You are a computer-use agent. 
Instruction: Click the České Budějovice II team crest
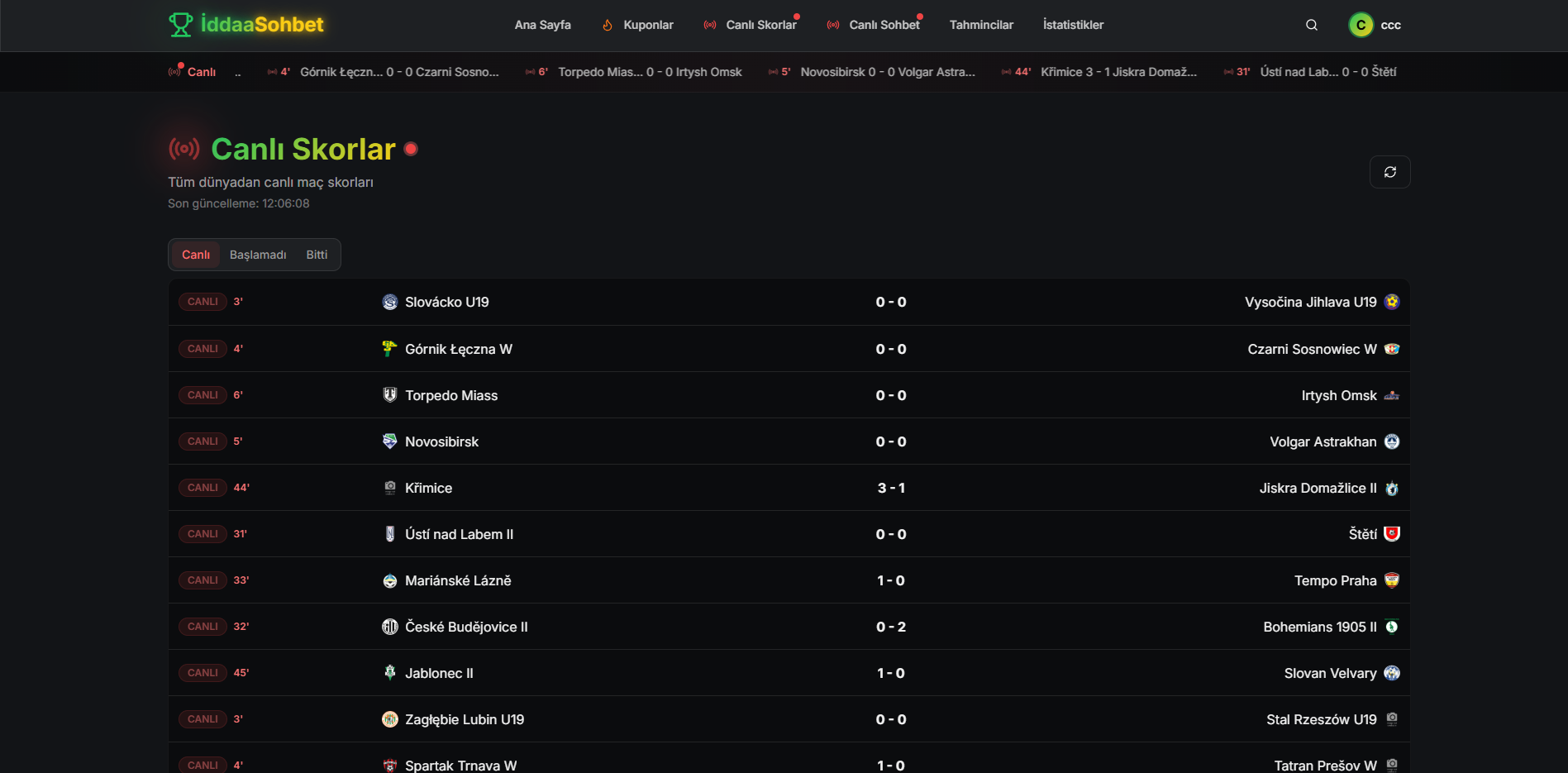pos(390,627)
